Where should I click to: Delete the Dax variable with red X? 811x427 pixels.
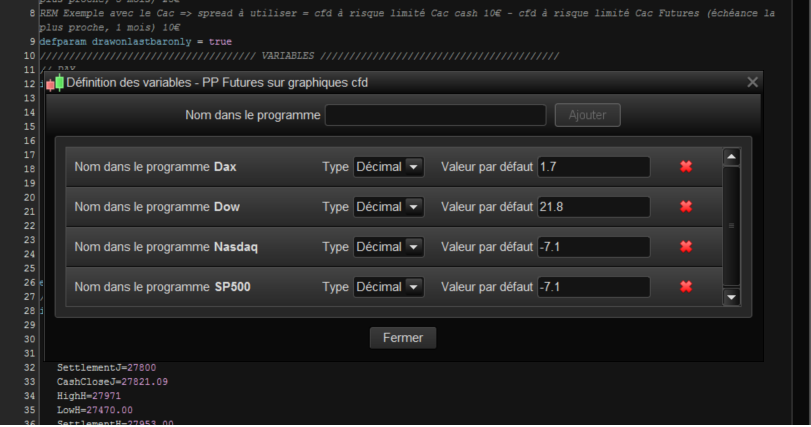[686, 167]
